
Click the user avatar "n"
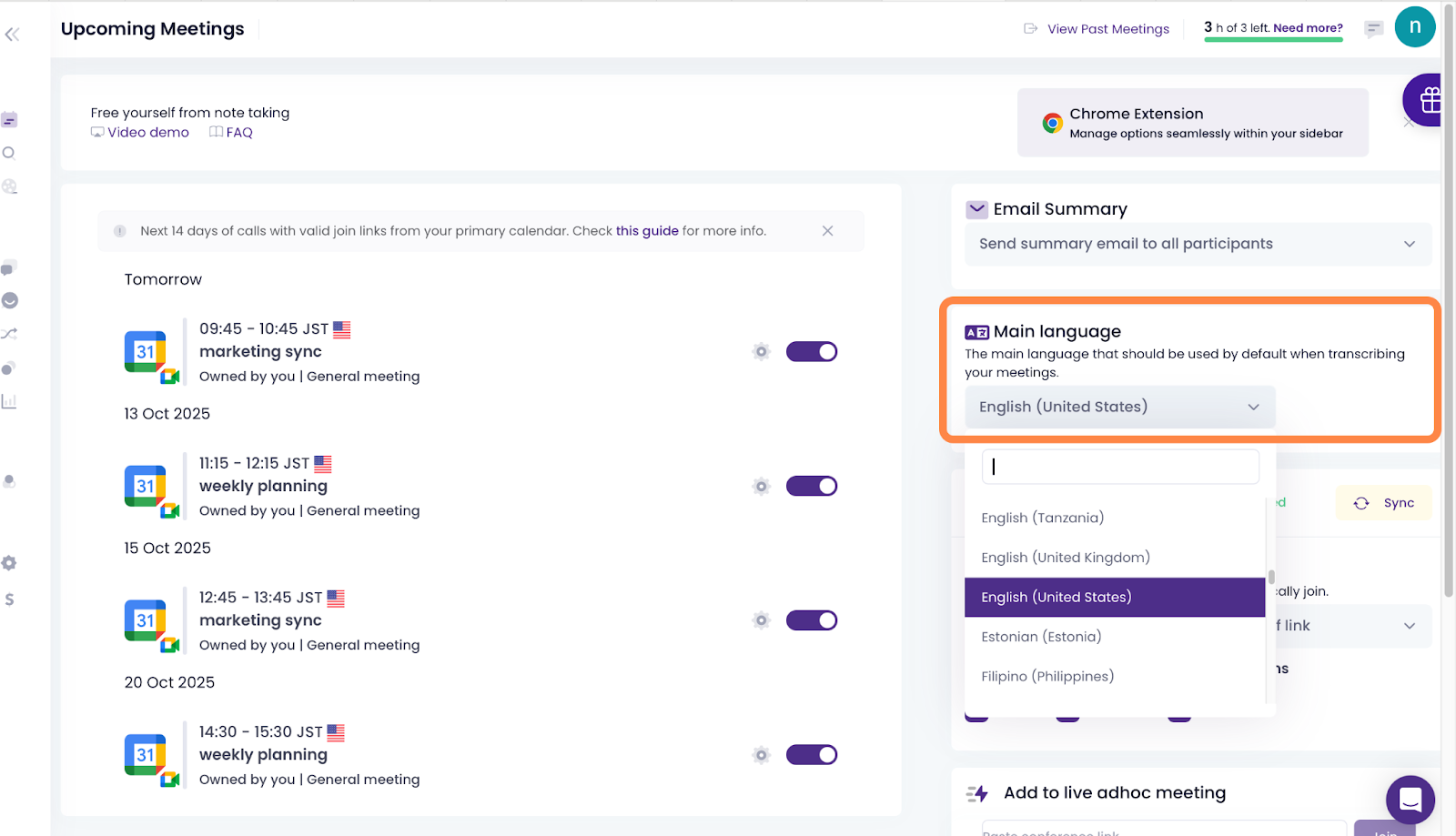pos(1414,27)
